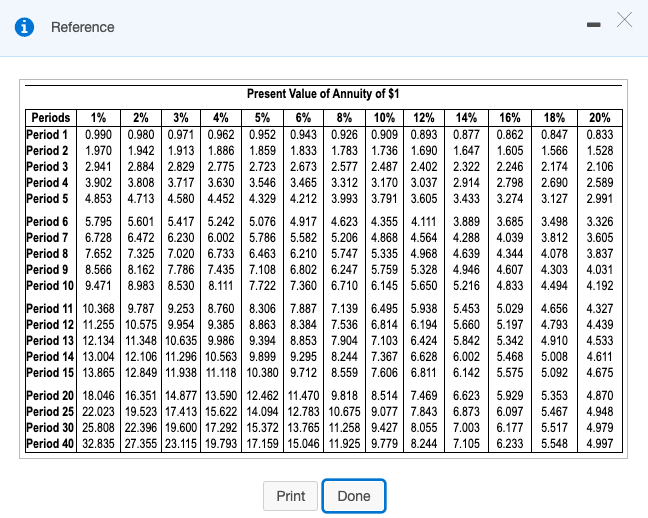Click the Period 10 row label
Viewport: 648px width, 518px height.
(50, 286)
